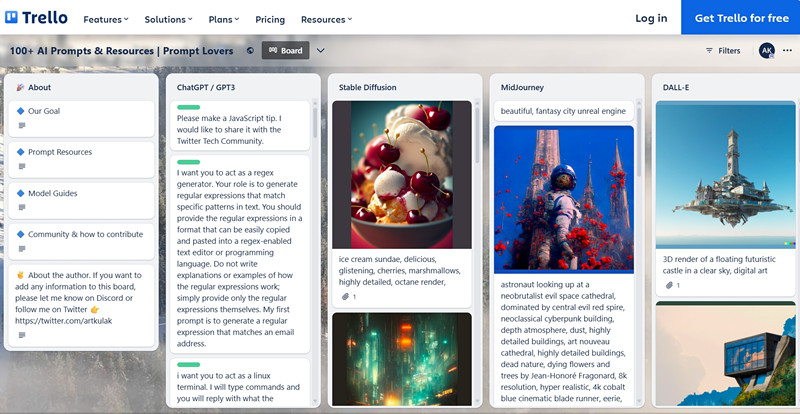Click ice cream sundae prompt text
The height and width of the screenshot is (414, 800).
click(400, 271)
